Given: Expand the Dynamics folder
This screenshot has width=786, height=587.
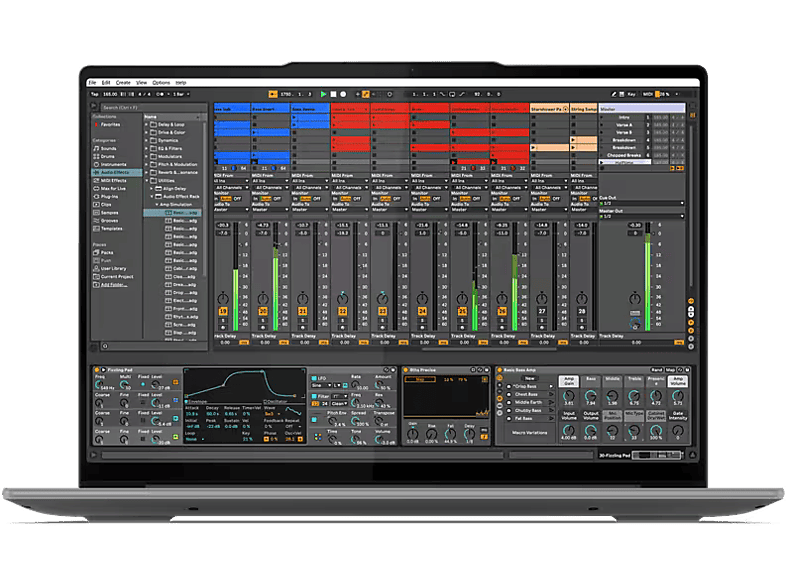Looking at the screenshot, I should 146,141.
